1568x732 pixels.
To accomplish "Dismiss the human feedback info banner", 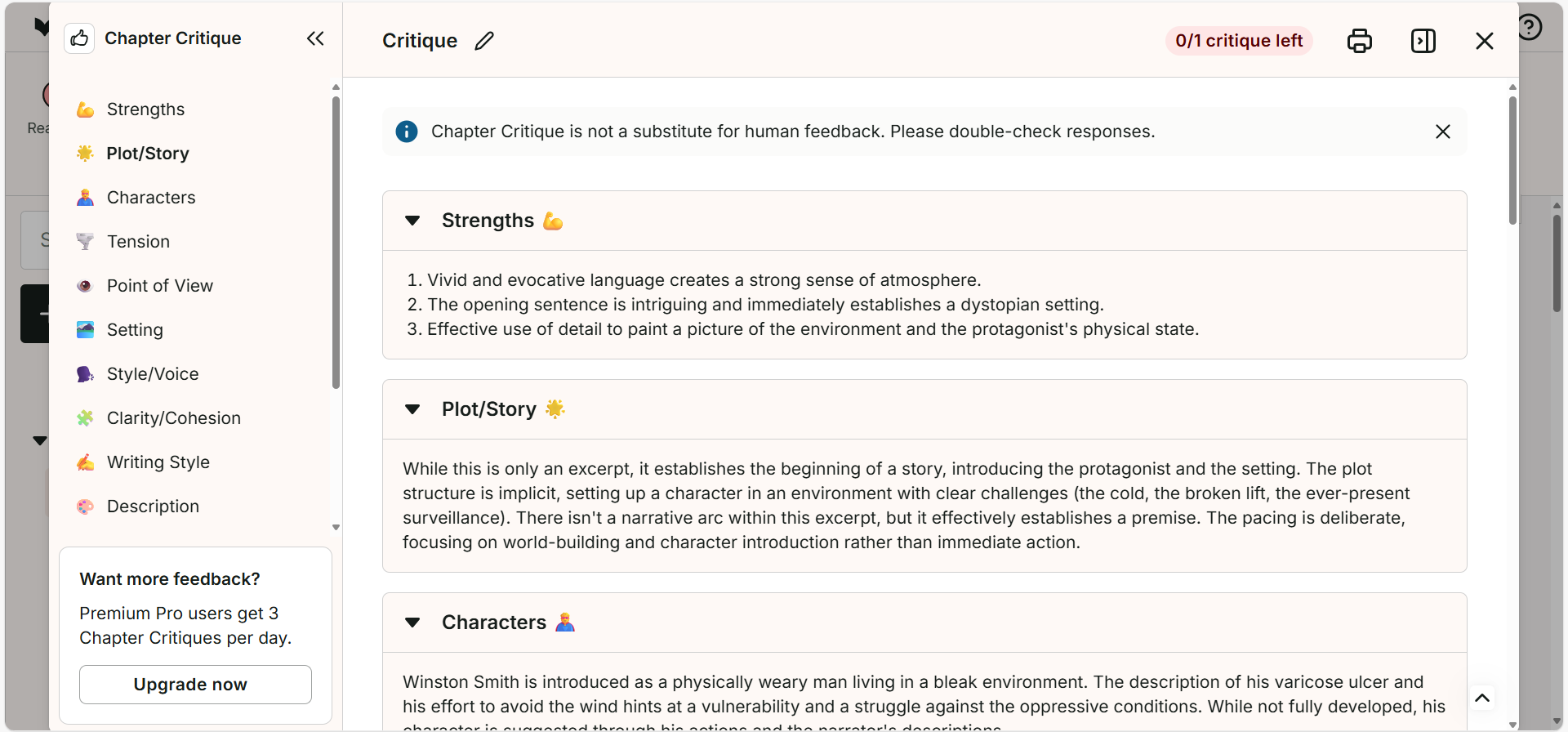I will 1443,132.
